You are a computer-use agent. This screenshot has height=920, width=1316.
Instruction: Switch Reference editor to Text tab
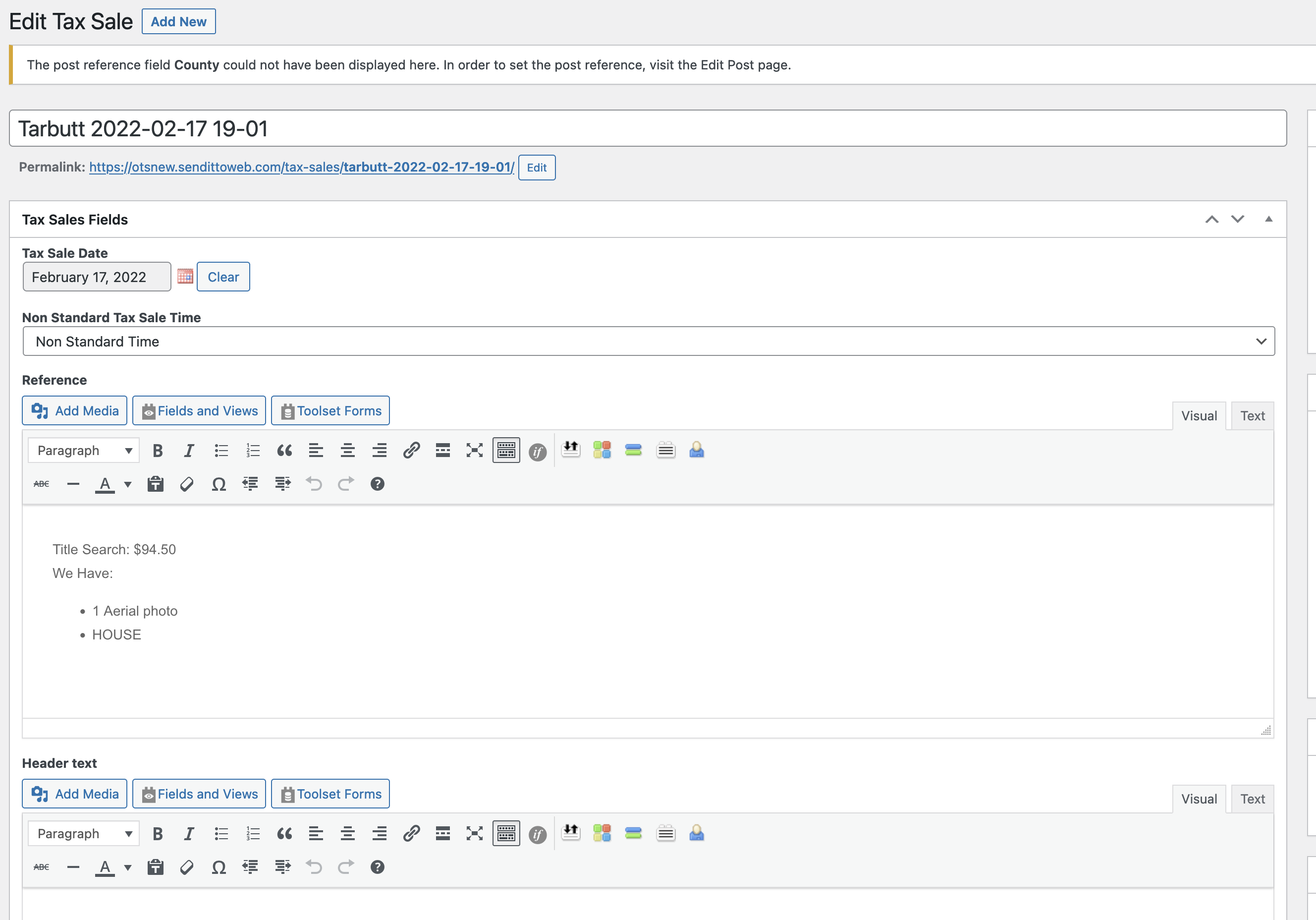click(x=1253, y=416)
